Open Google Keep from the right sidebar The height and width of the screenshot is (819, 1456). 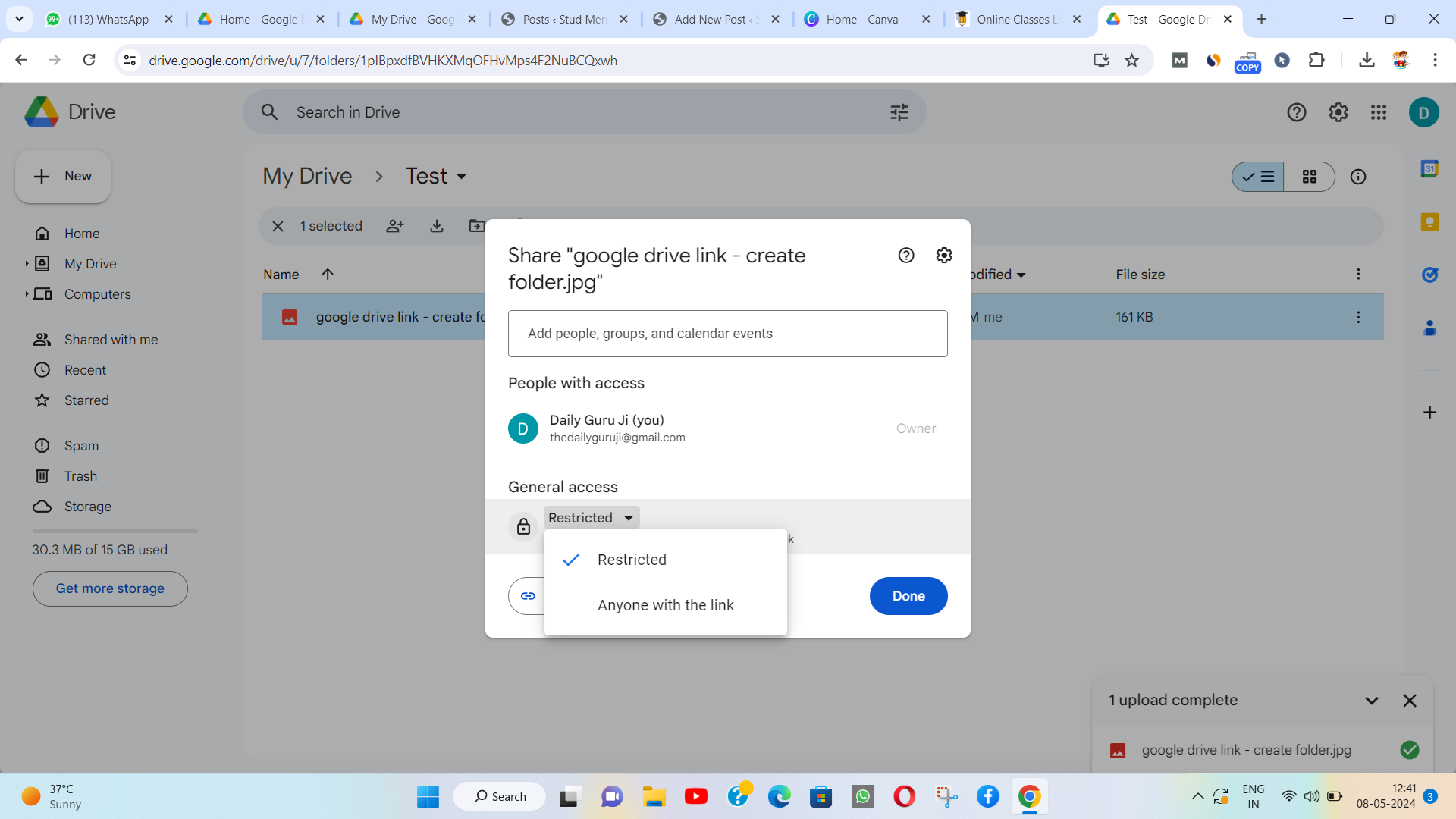(1430, 221)
